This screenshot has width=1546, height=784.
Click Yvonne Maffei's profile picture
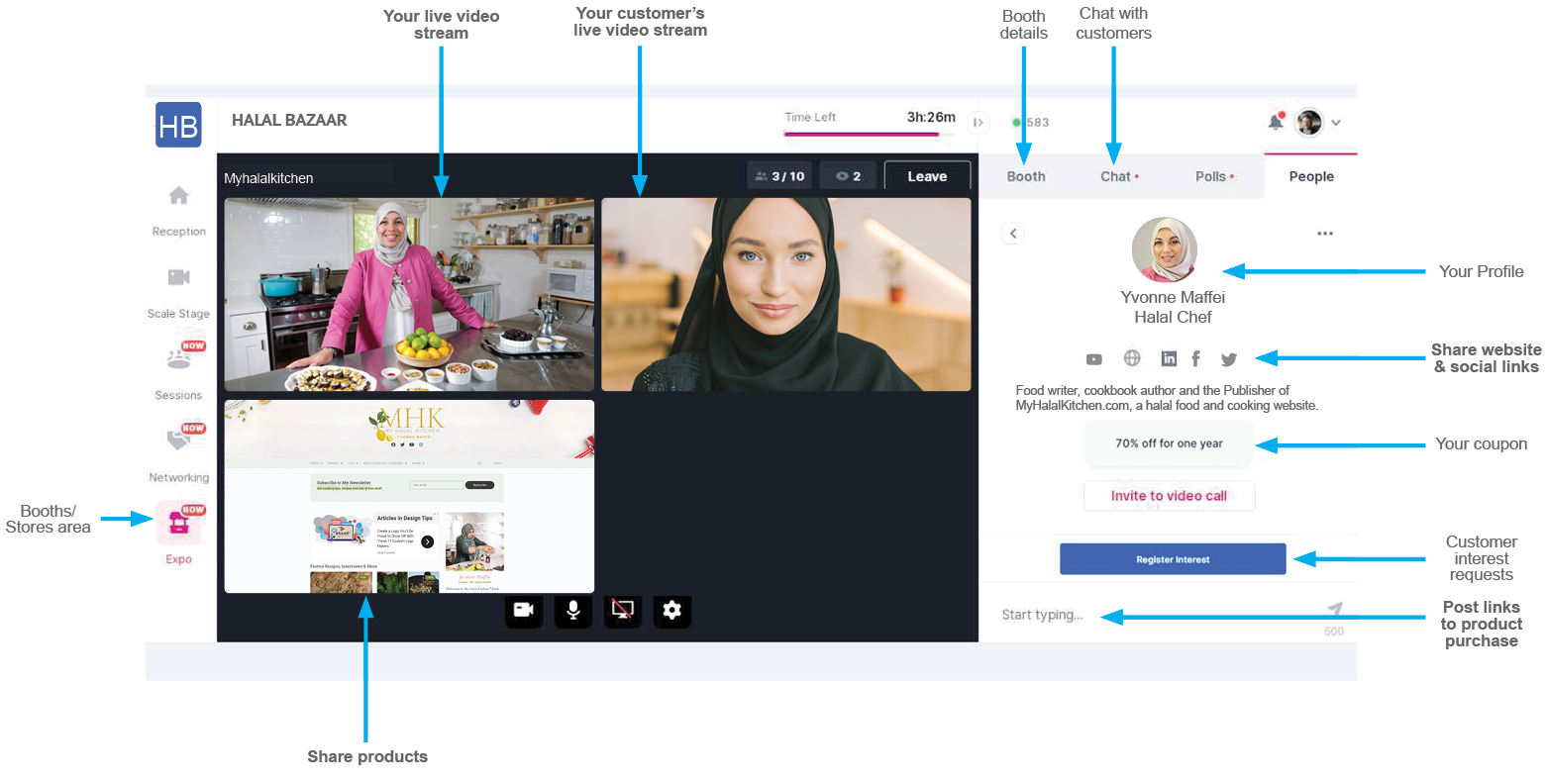click(1165, 249)
